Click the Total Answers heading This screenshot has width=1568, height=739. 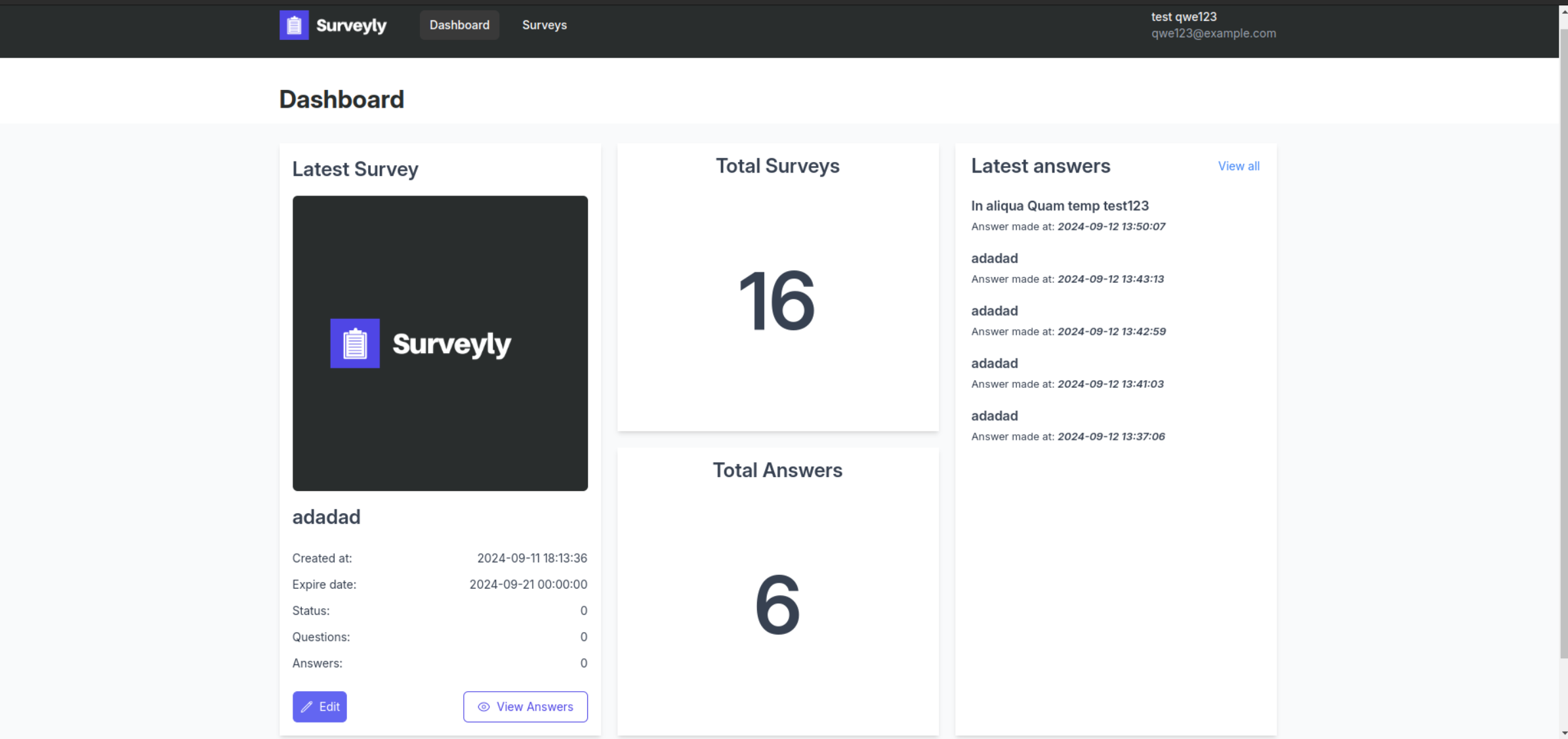coord(777,470)
